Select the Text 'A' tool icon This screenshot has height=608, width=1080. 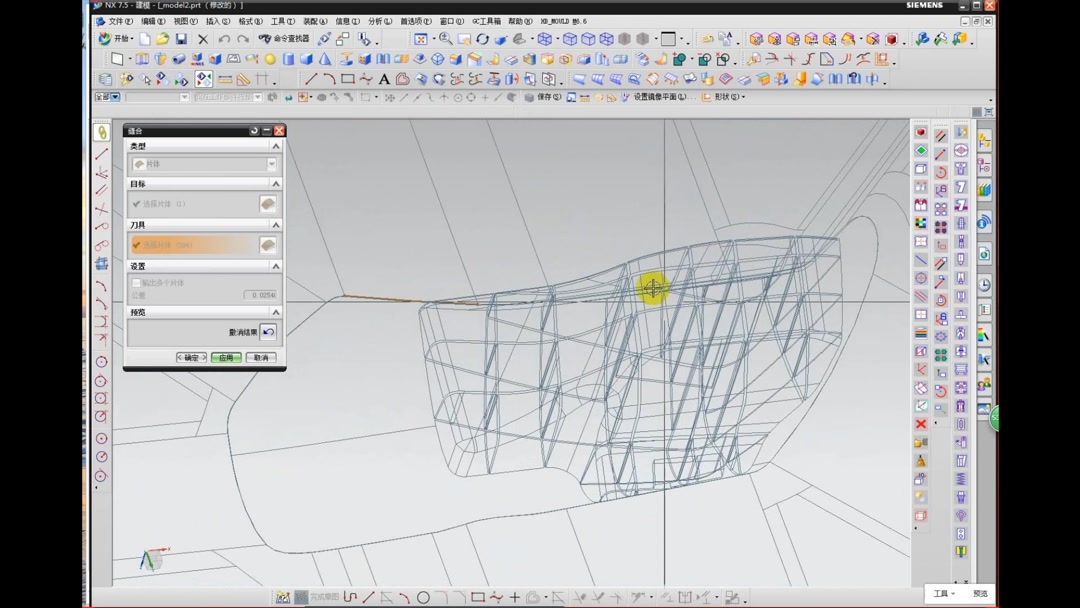click(x=384, y=79)
